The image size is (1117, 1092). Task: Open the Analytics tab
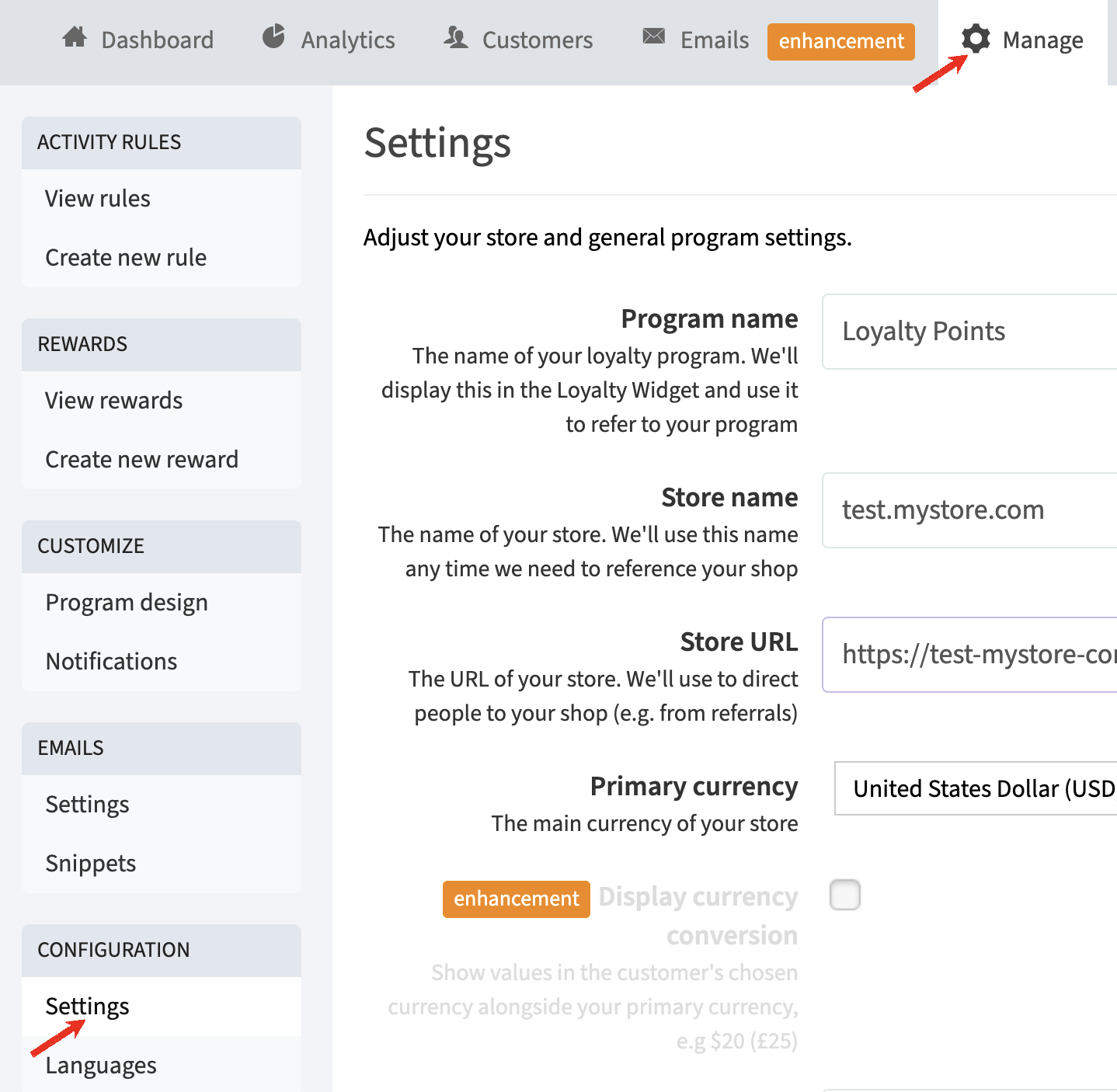point(347,40)
